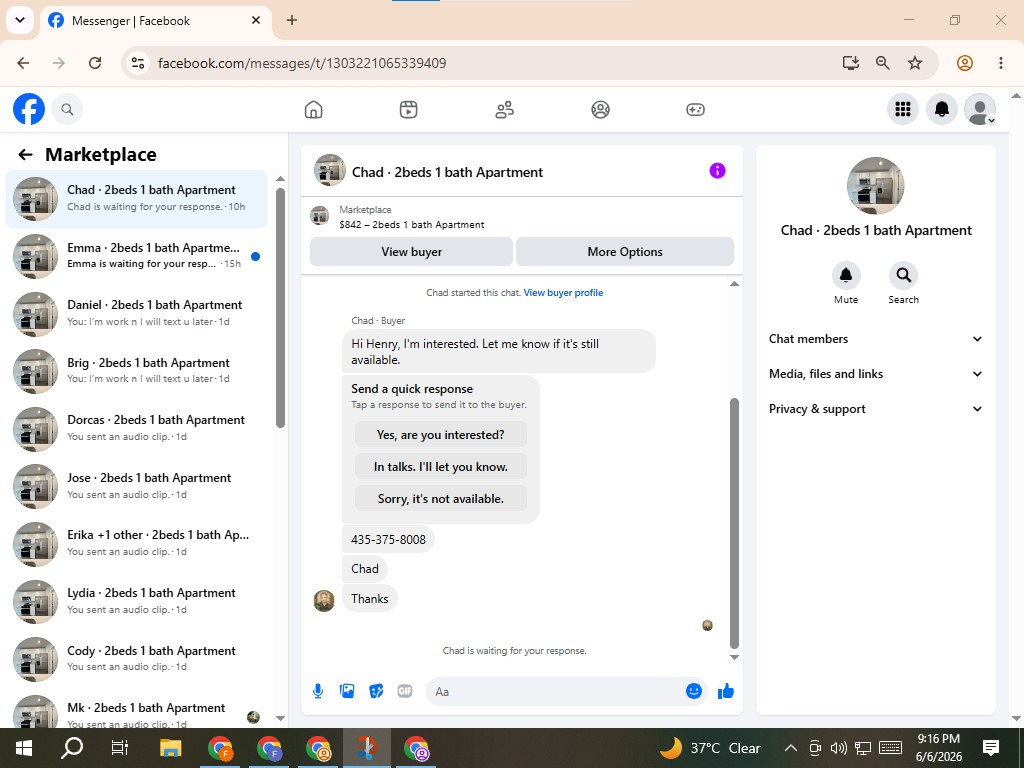Open the Facebook menu grid icon
The width and height of the screenshot is (1024, 768).
(903, 109)
